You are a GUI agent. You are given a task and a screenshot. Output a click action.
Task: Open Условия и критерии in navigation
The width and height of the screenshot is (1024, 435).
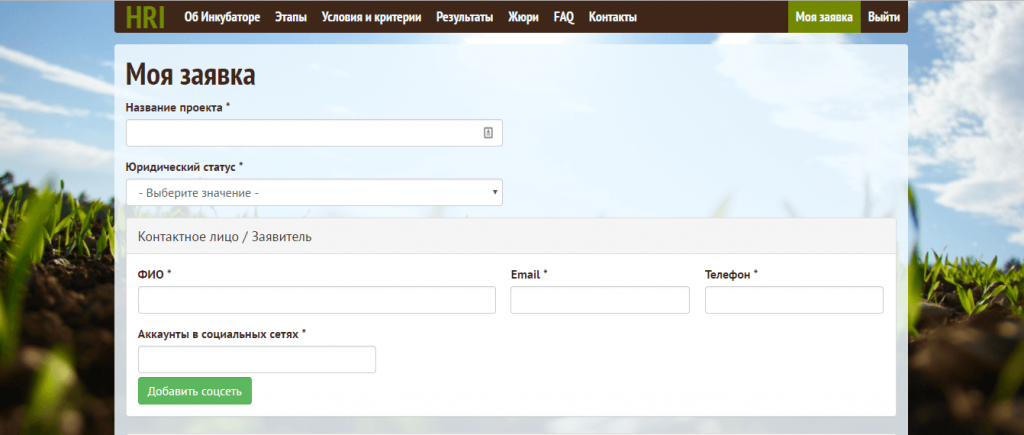click(x=371, y=18)
